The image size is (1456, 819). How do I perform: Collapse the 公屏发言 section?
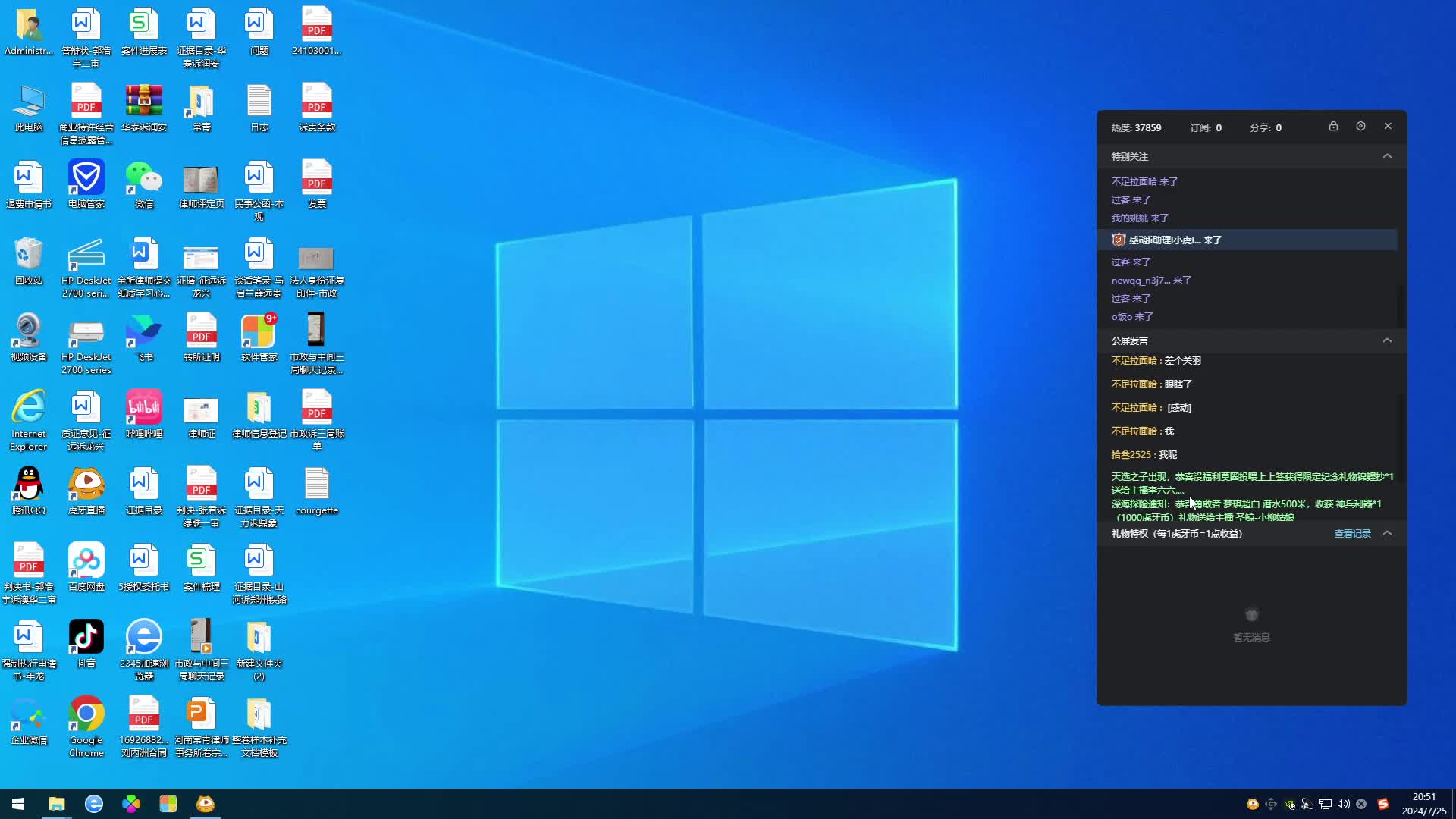1387,340
